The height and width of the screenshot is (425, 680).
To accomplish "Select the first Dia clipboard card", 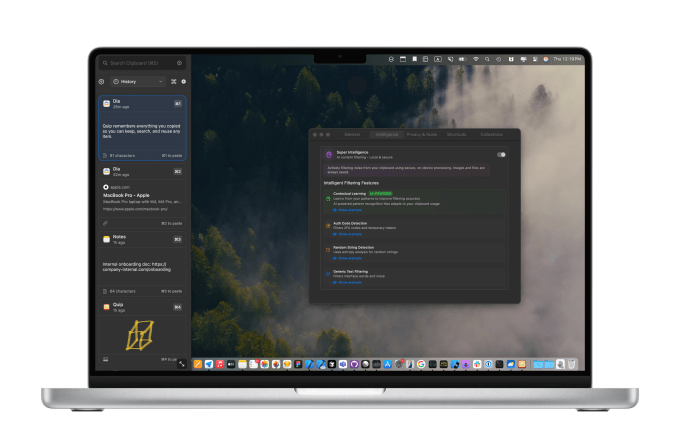I will 142,128.
